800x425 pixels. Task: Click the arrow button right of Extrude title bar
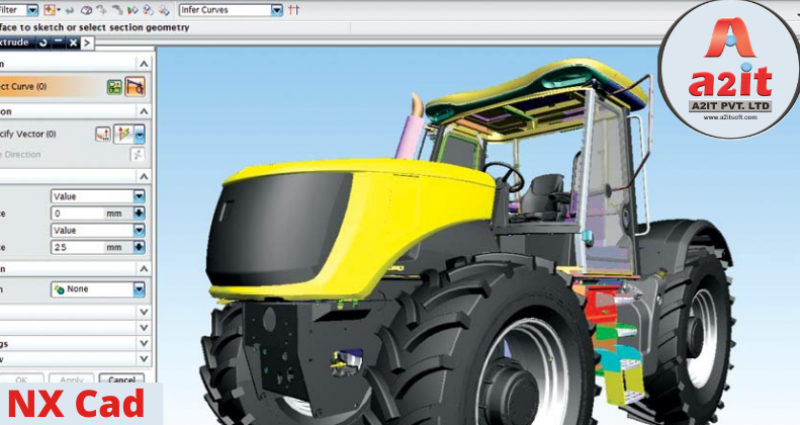coord(88,42)
